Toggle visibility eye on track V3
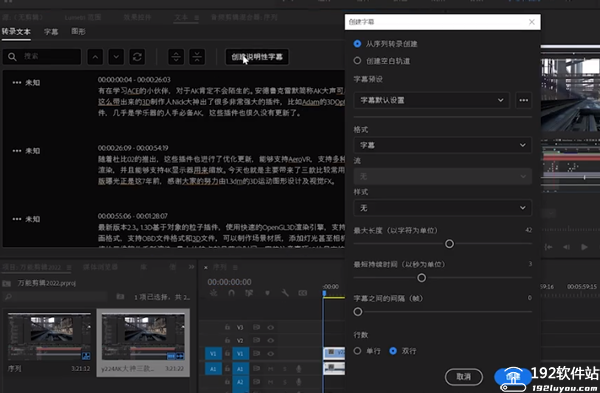Image resolution: width=600 pixels, height=393 pixels. click(271, 328)
